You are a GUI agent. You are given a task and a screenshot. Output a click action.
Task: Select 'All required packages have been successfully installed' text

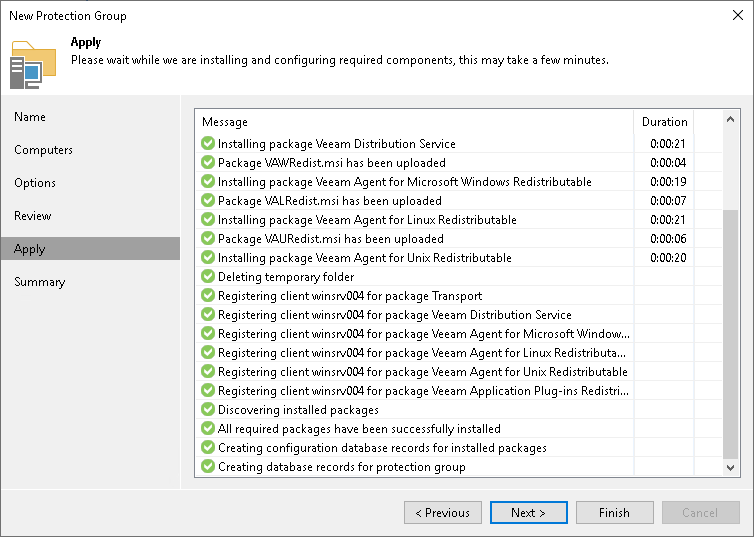(359, 429)
